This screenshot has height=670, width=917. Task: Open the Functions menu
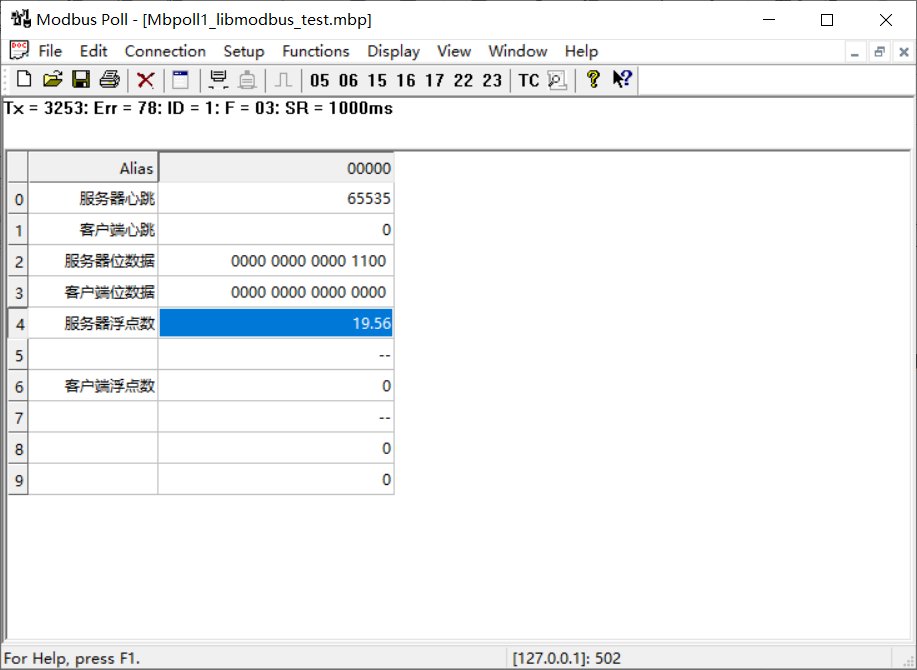click(x=316, y=51)
